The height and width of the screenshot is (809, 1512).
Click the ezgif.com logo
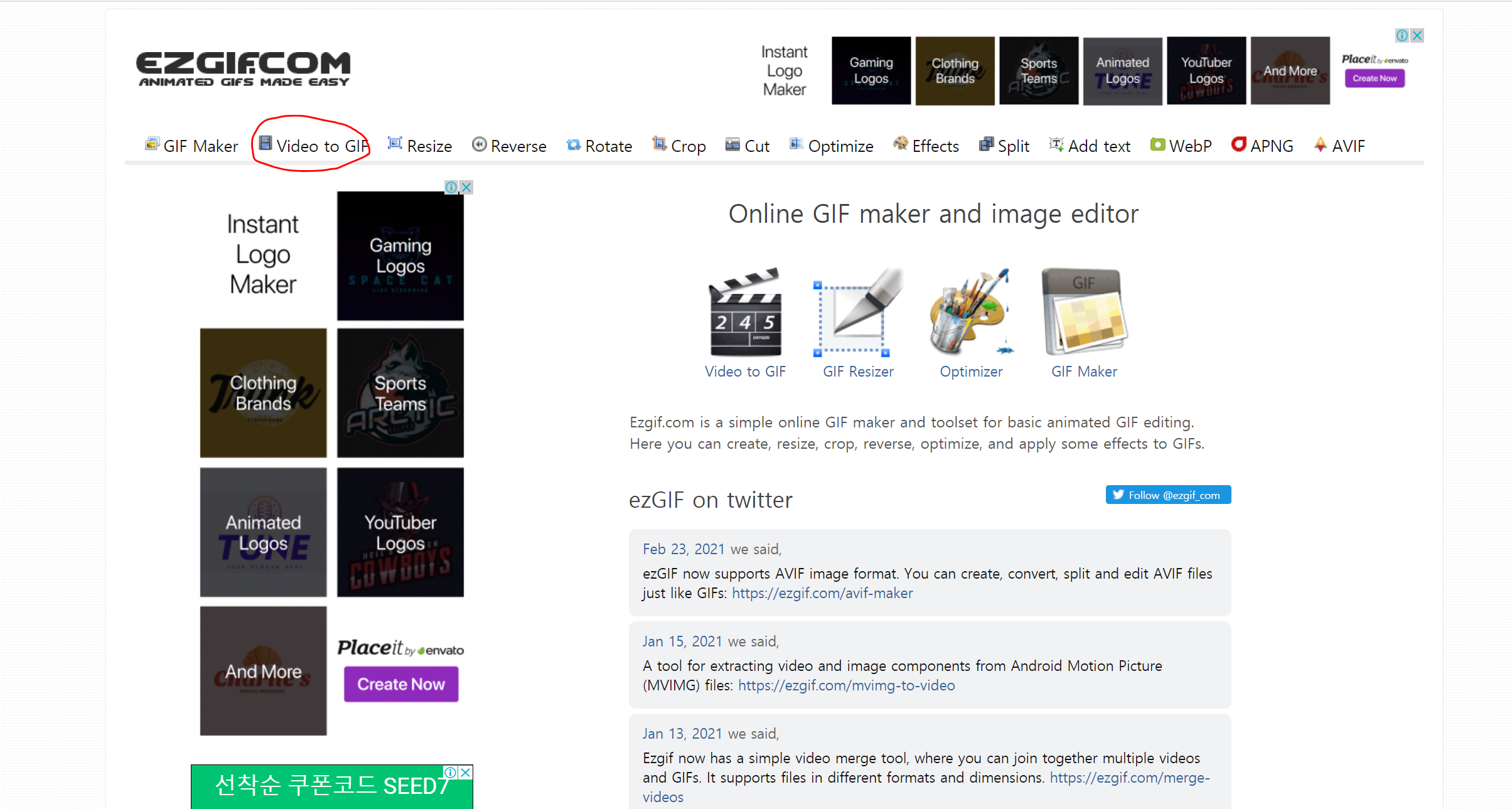[244, 68]
